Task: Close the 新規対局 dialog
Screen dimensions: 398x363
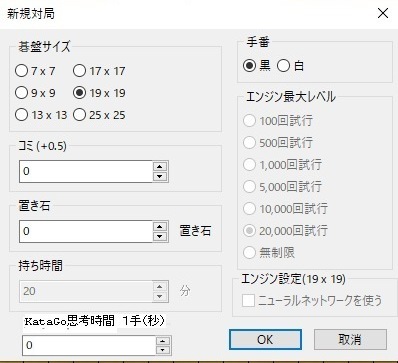Action: pyautogui.click(x=383, y=13)
